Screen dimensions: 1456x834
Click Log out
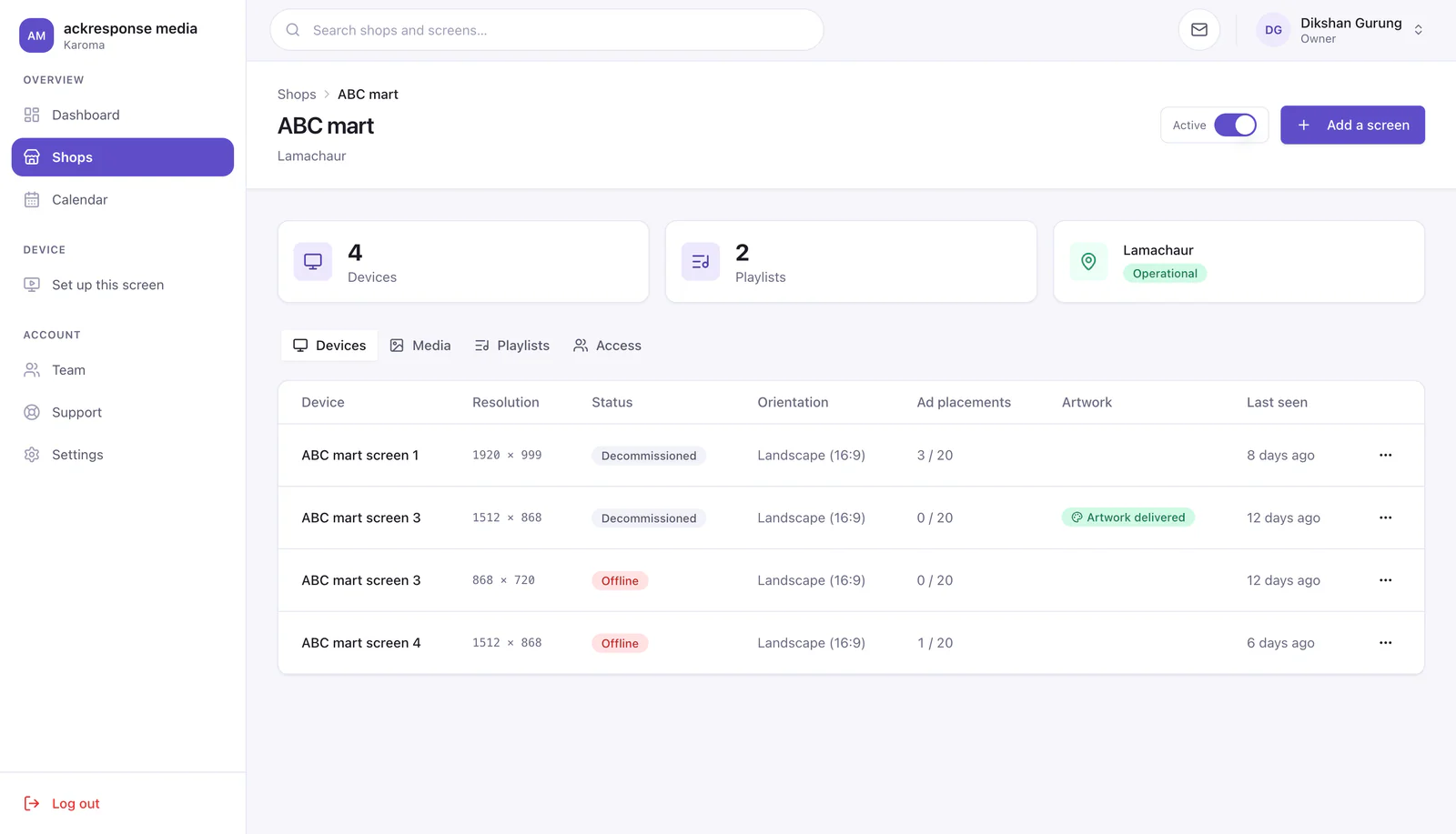pyautogui.click(x=62, y=804)
